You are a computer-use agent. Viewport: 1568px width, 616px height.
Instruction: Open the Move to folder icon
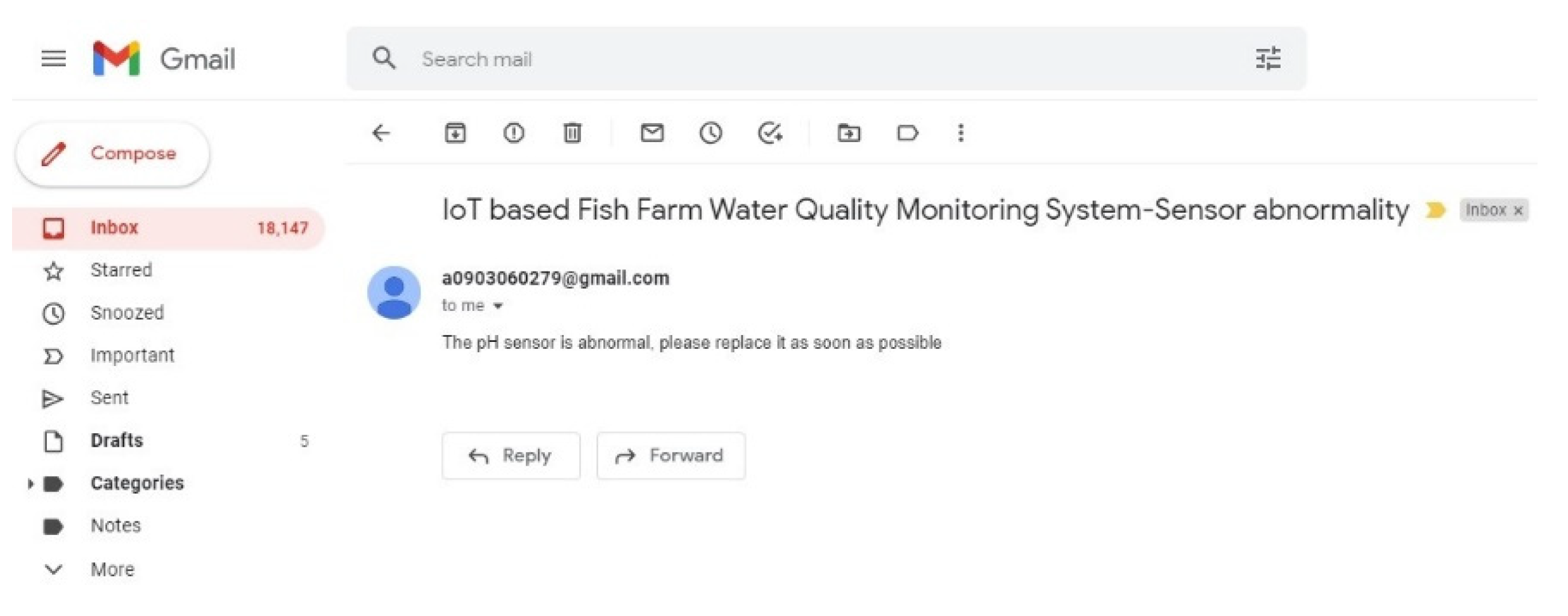(848, 133)
